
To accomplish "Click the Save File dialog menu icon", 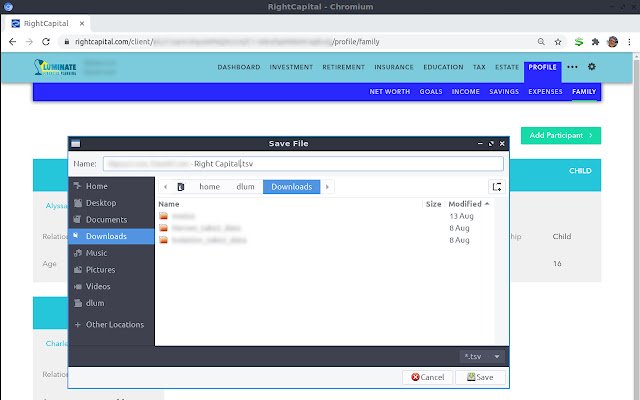I will pyautogui.click(x=76, y=144).
